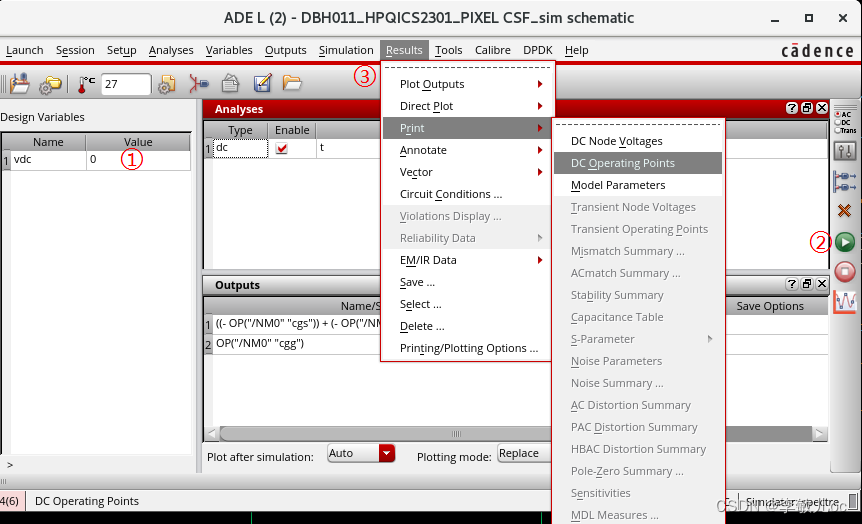
Task: Open the Simulation menu
Action: click(346, 50)
